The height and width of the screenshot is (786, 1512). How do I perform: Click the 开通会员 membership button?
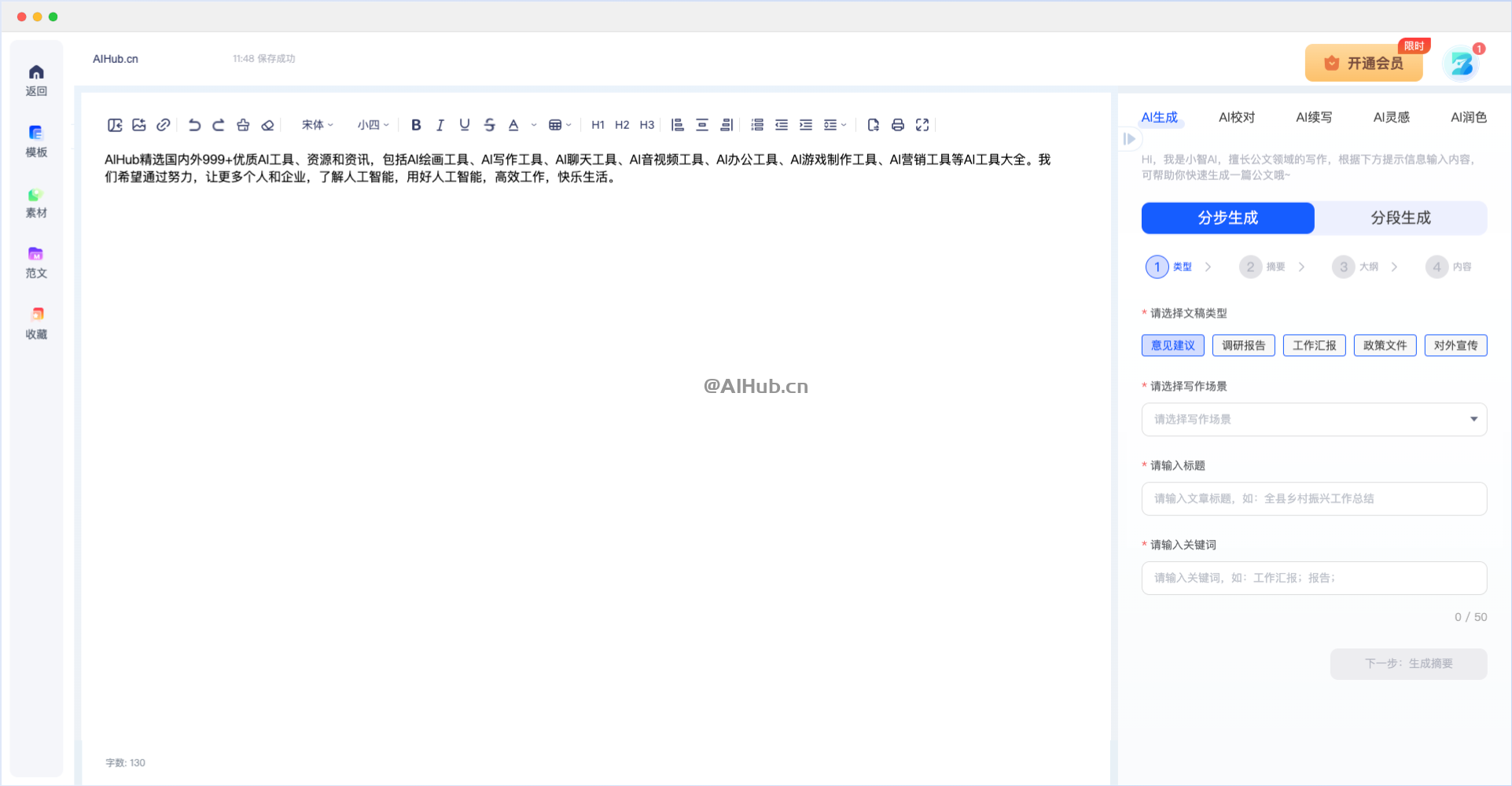click(1363, 63)
